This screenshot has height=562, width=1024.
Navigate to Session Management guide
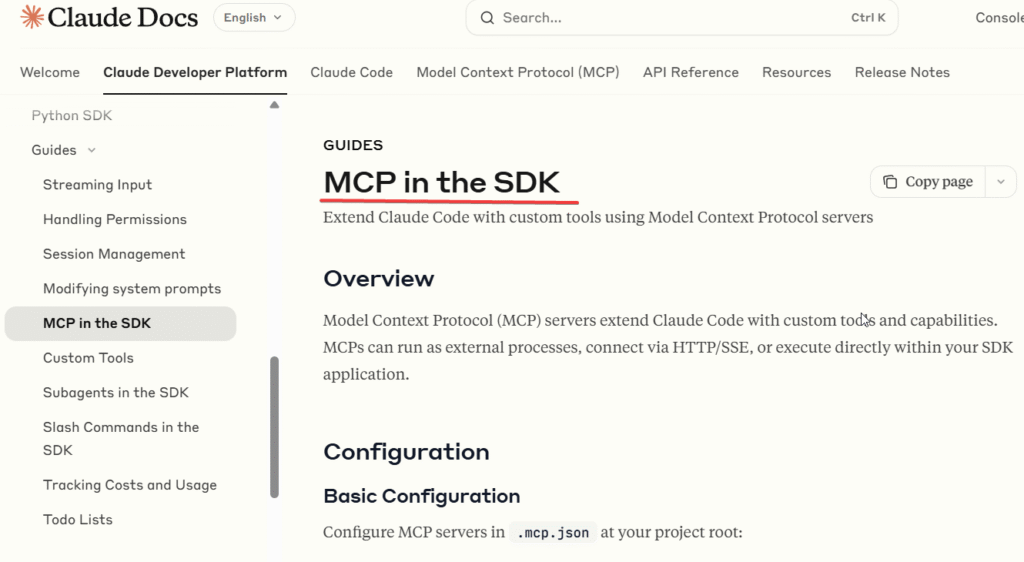[114, 254]
